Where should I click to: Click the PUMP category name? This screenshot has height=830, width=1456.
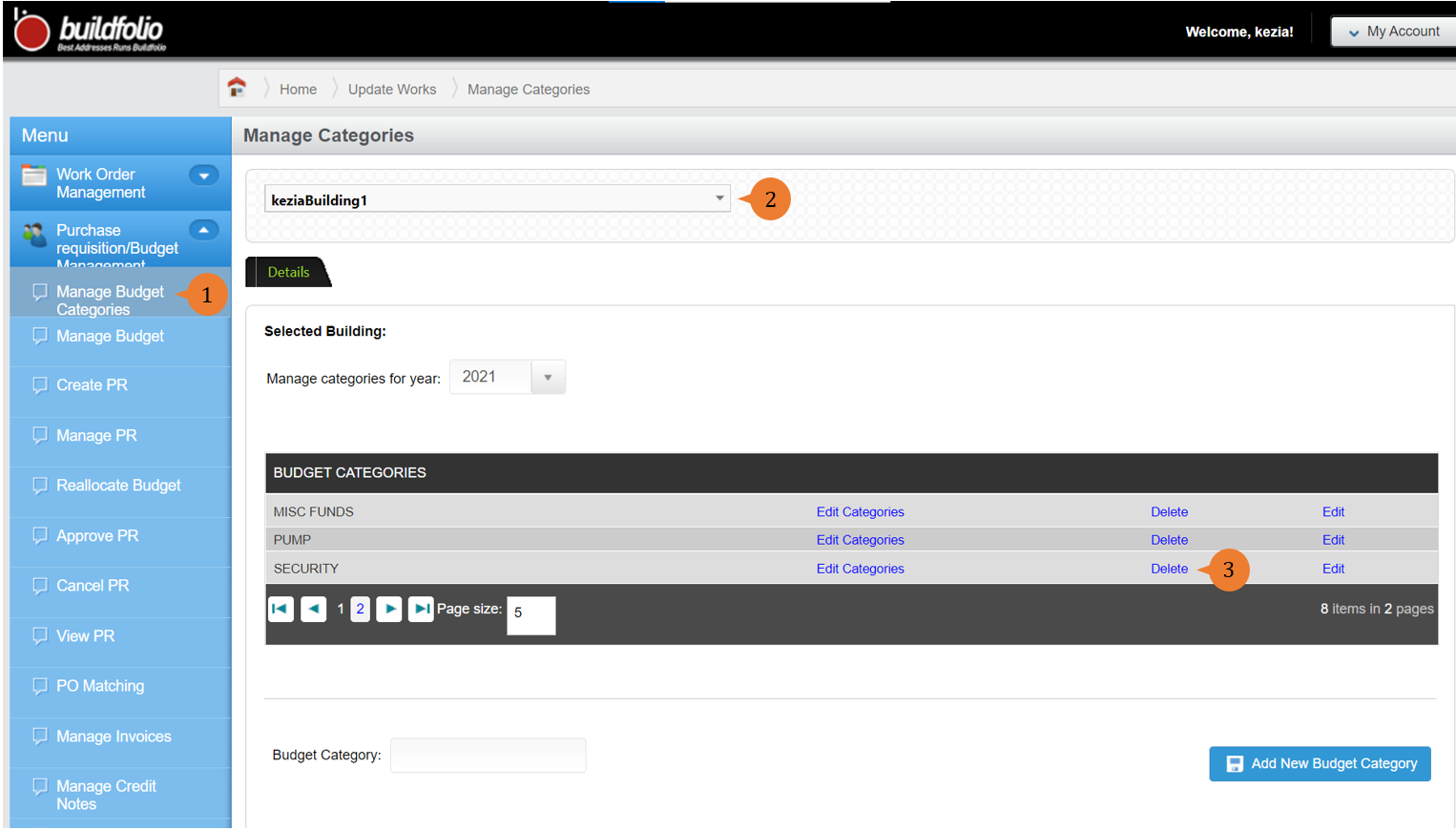(292, 540)
